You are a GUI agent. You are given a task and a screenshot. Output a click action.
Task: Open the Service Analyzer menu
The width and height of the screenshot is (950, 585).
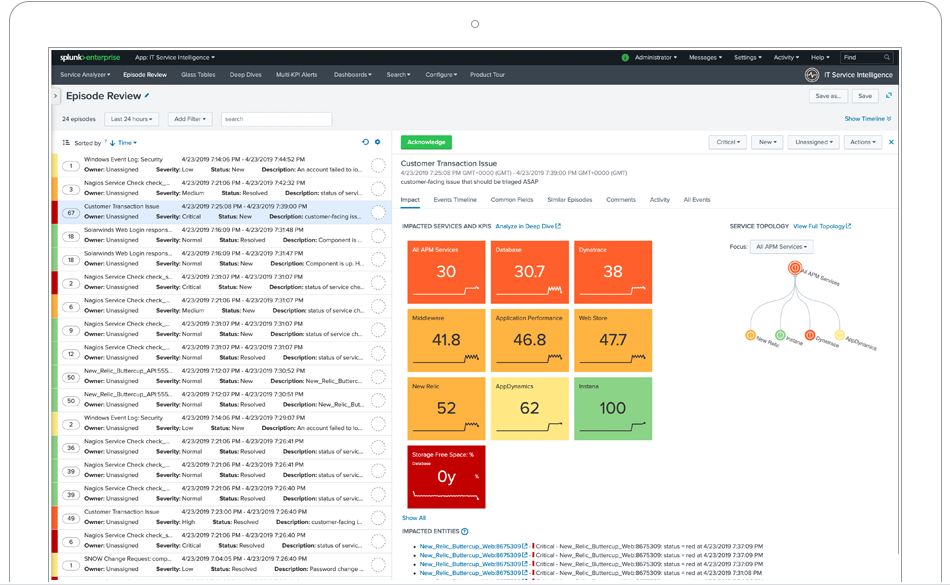[85, 75]
